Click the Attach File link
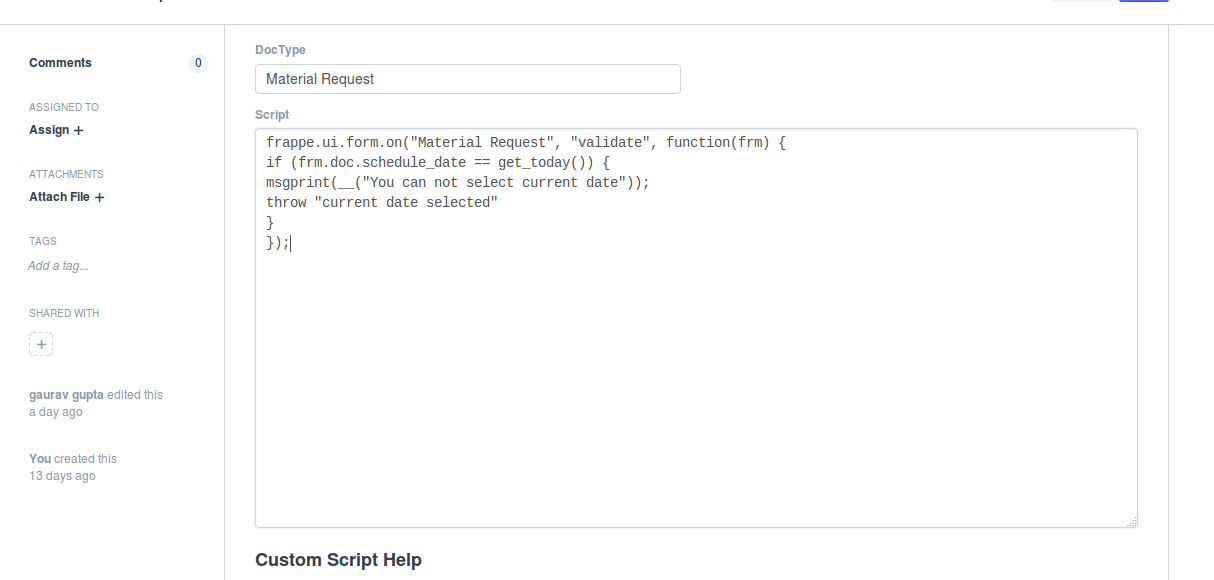1214x580 pixels. coord(60,197)
